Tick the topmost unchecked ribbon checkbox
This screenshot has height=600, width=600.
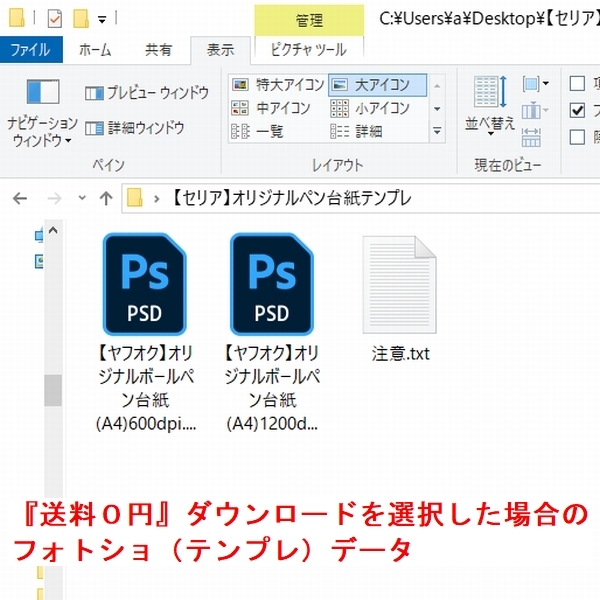[x=577, y=83]
